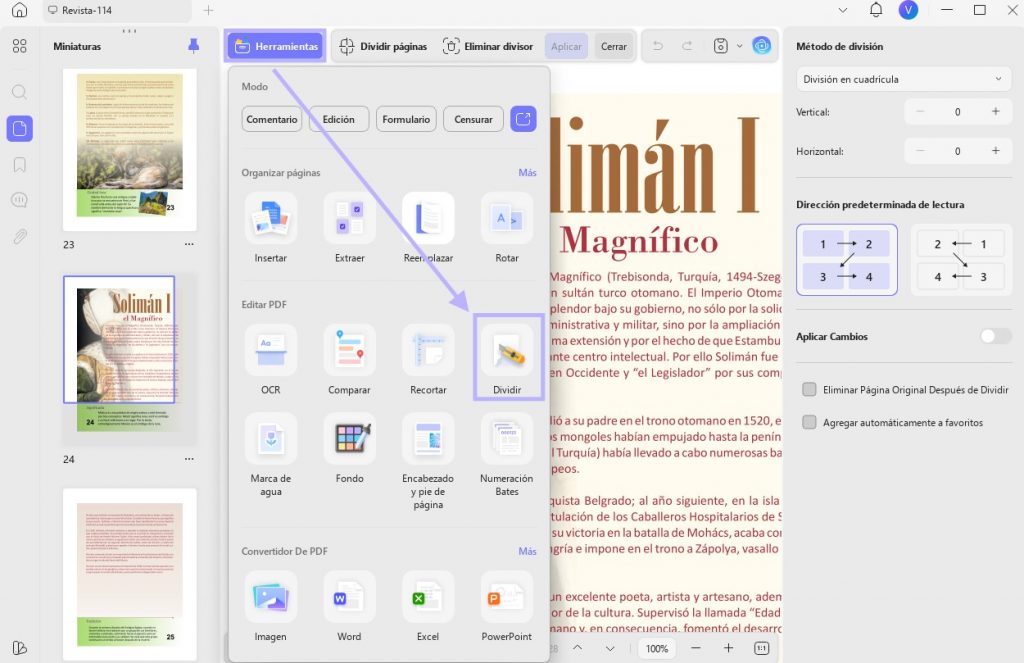Check Eliminar Página Original Después de Dividir
Image resolution: width=1024 pixels, height=663 pixels.
809,389
